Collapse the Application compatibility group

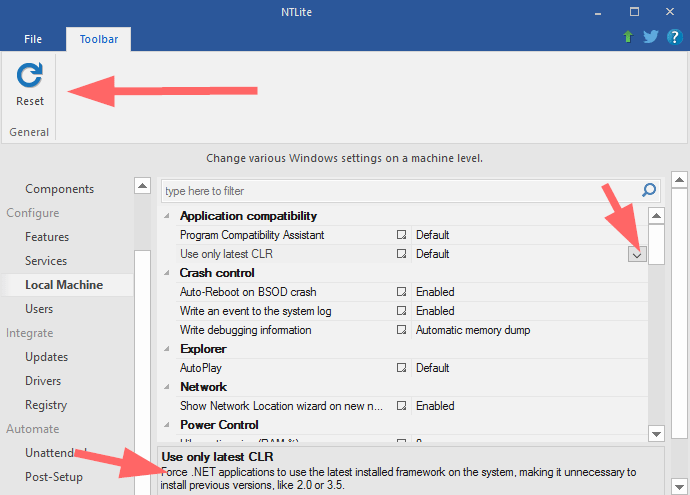coord(167,216)
